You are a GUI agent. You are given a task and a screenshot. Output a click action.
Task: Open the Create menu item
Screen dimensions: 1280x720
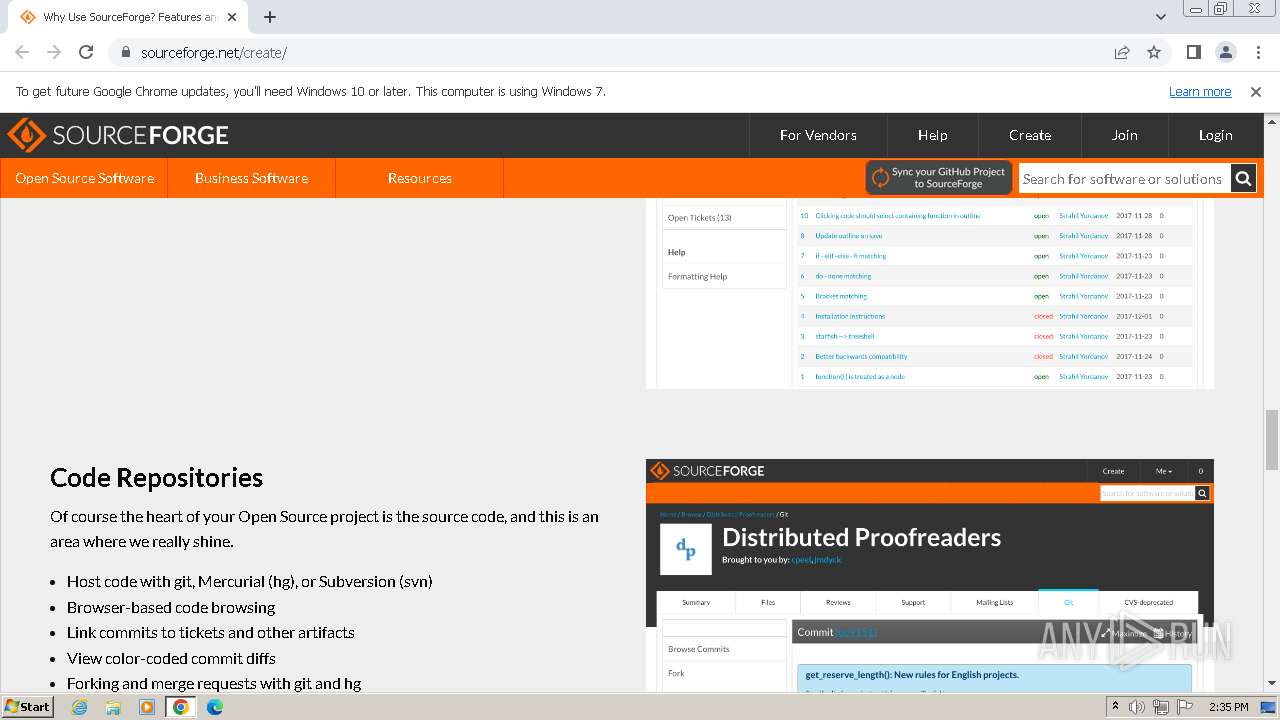pos(1030,135)
